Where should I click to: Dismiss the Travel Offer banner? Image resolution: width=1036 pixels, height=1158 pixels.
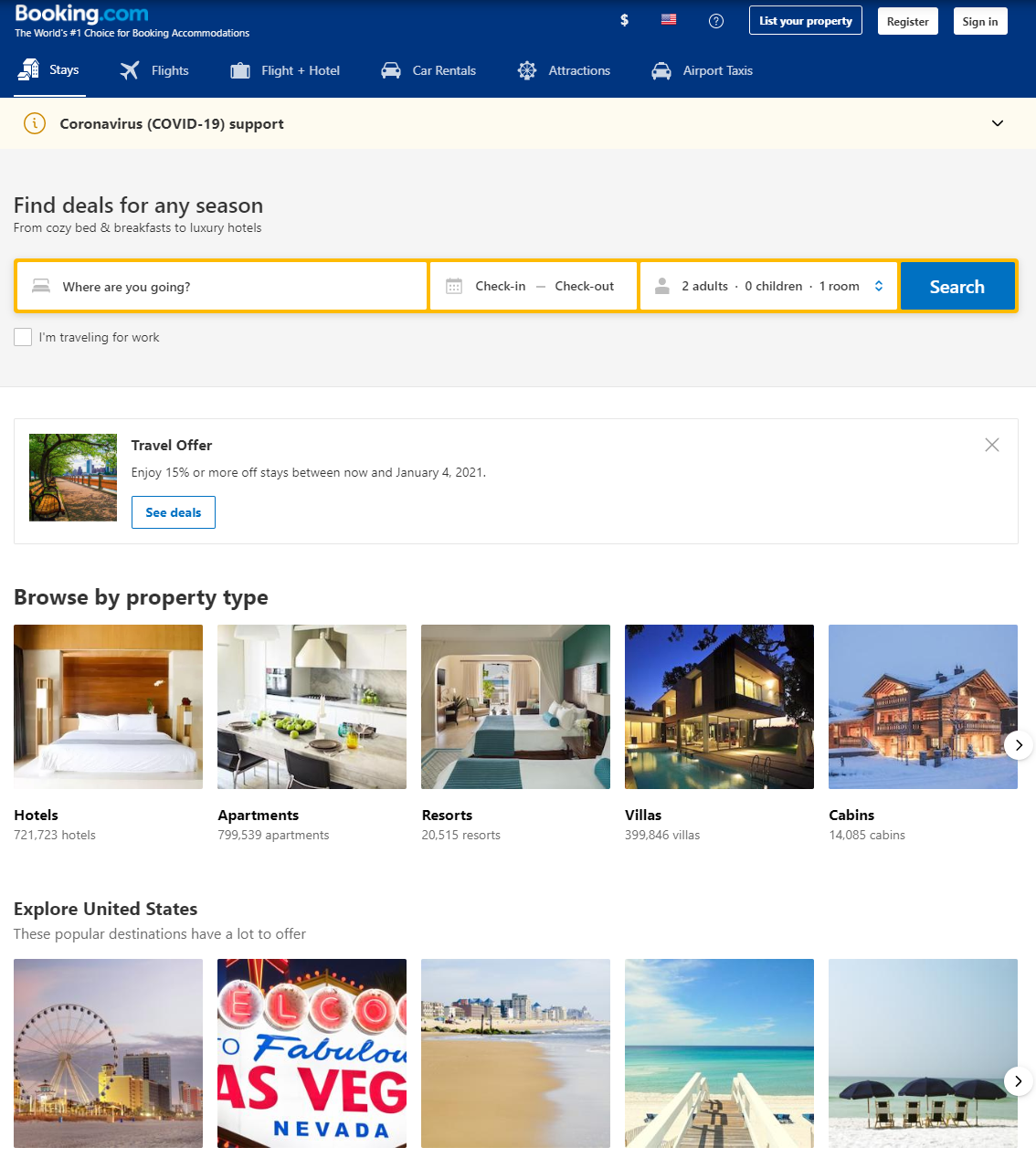[992, 445]
